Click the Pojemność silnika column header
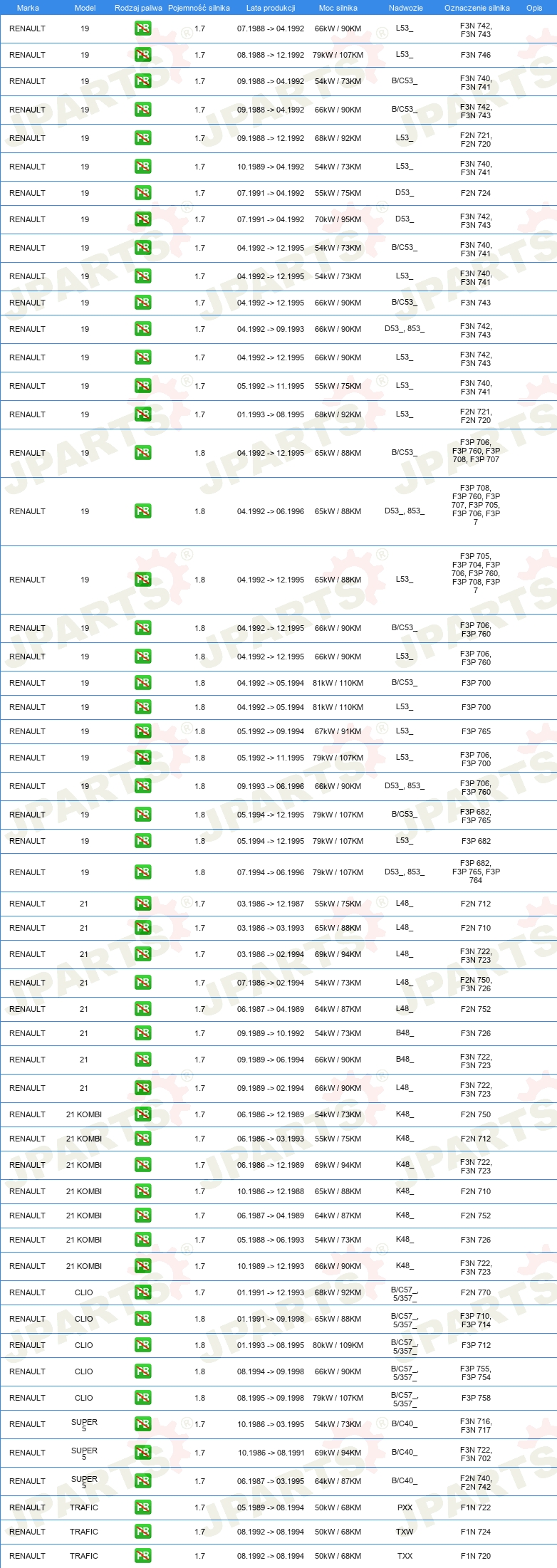Viewport: 557px width, 1568px height. 199,8
